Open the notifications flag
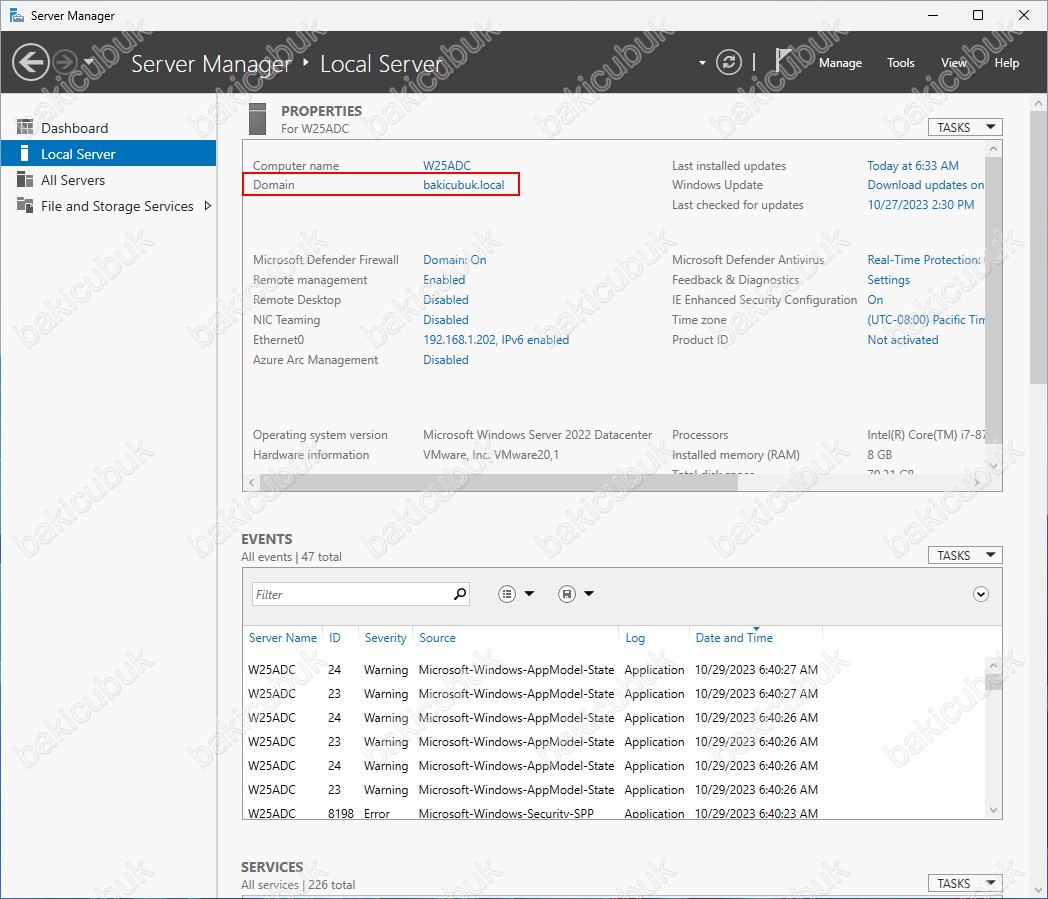 783,60
